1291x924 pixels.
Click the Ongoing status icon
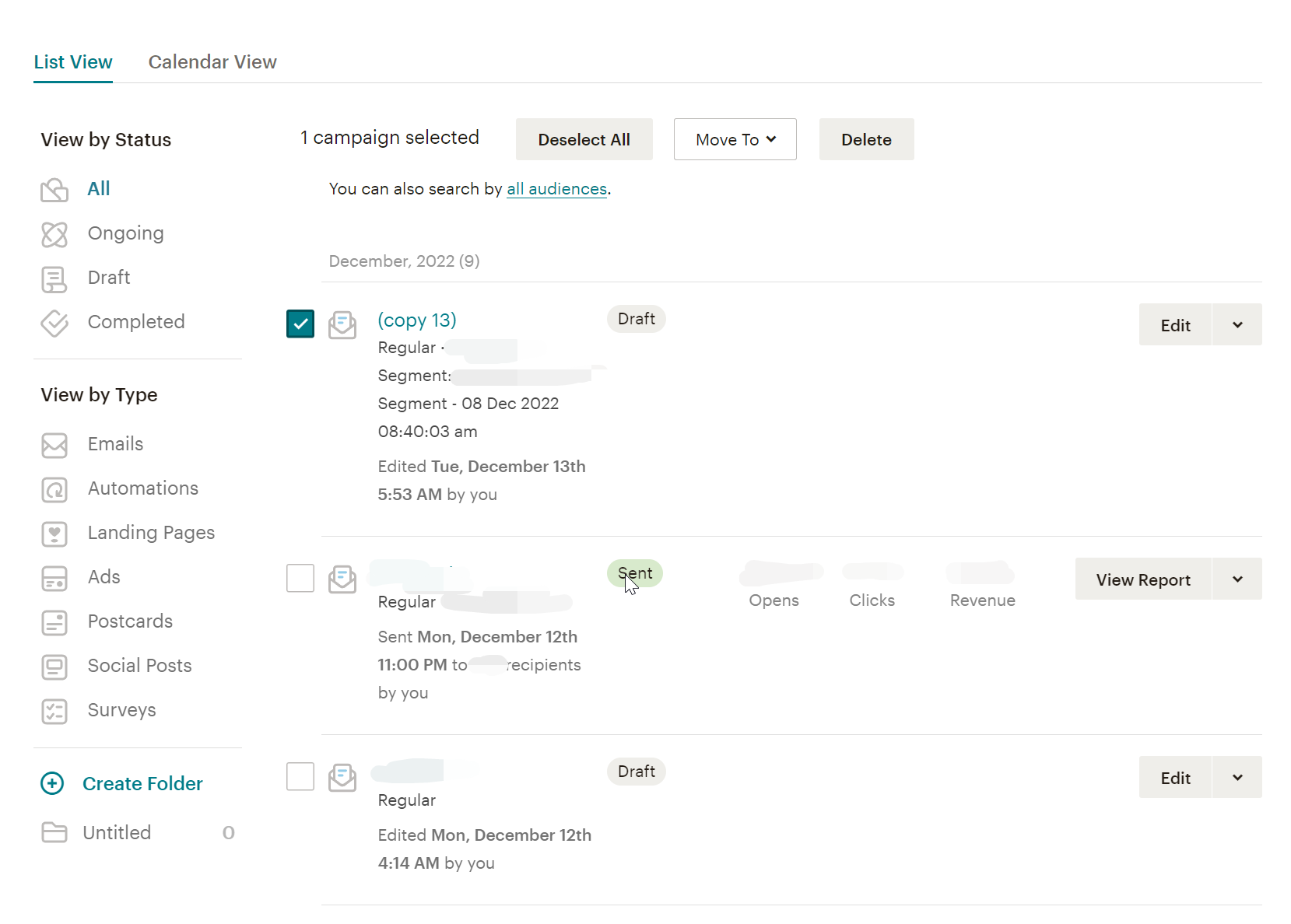point(54,234)
